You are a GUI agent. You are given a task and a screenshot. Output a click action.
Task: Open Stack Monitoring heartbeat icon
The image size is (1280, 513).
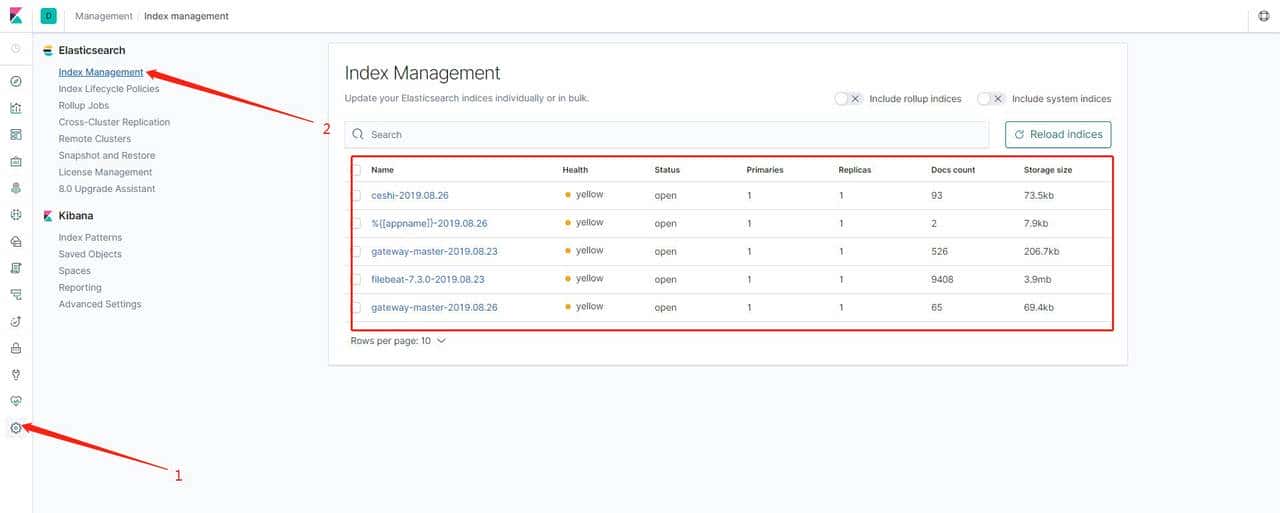pyautogui.click(x=15, y=401)
